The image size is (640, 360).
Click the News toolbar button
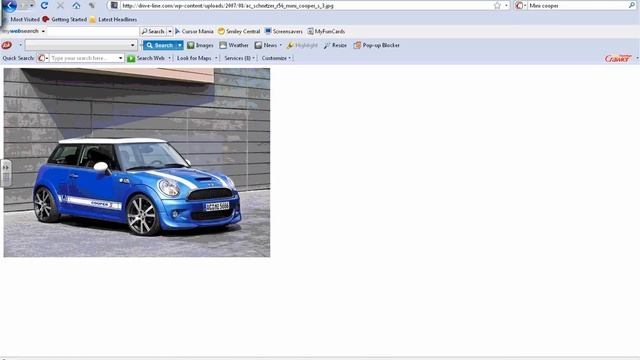(266, 45)
